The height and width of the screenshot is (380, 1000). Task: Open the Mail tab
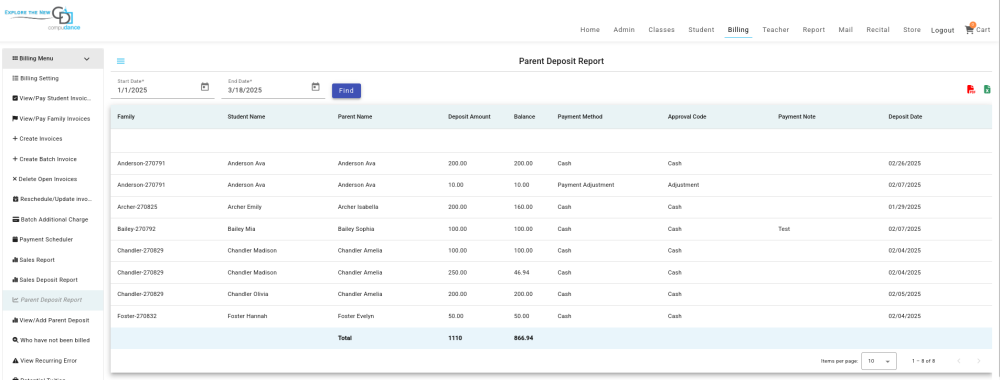pyautogui.click(x=846, y=30)
